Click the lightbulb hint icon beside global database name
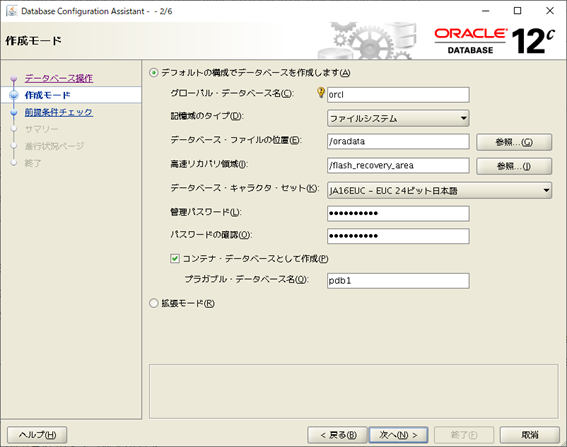The width and height of the screenshot is (567, 447). pyautogui.click(x=320, y=93)
